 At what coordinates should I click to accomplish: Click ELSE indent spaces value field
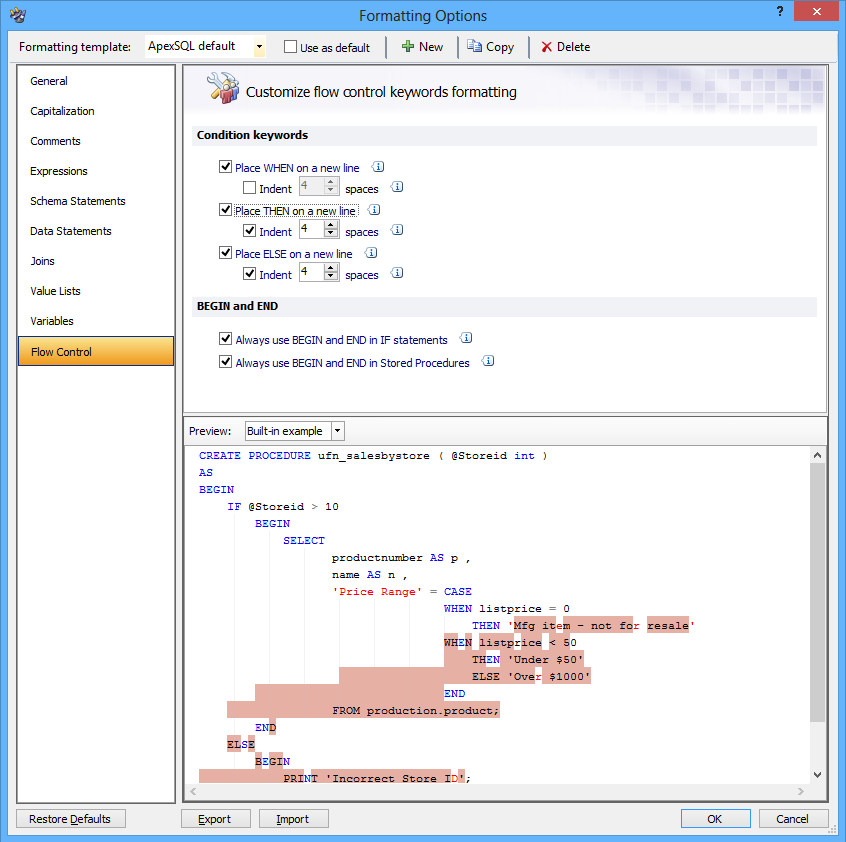click(312, 272)
